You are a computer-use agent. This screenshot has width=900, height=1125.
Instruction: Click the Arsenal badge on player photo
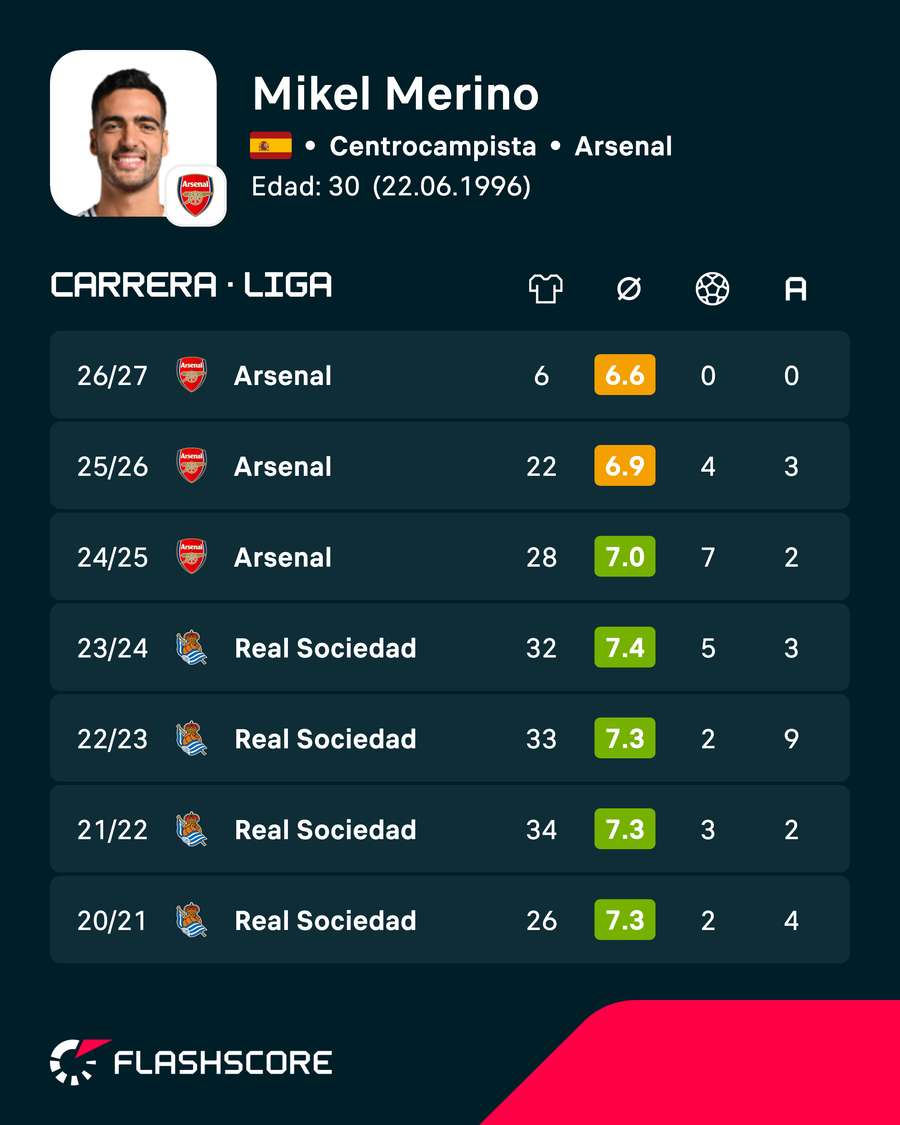click(196, 195)
